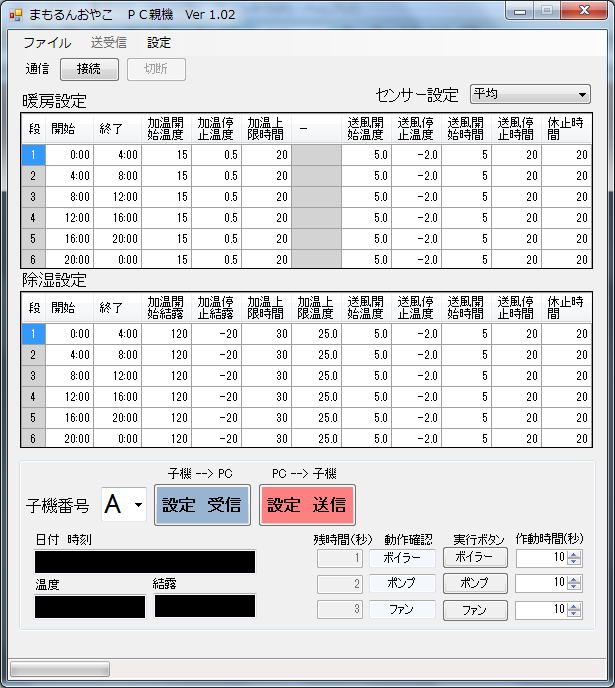
Task: Click the status bar progress bar
Action: pyautogui.click(x=60, y=669)
